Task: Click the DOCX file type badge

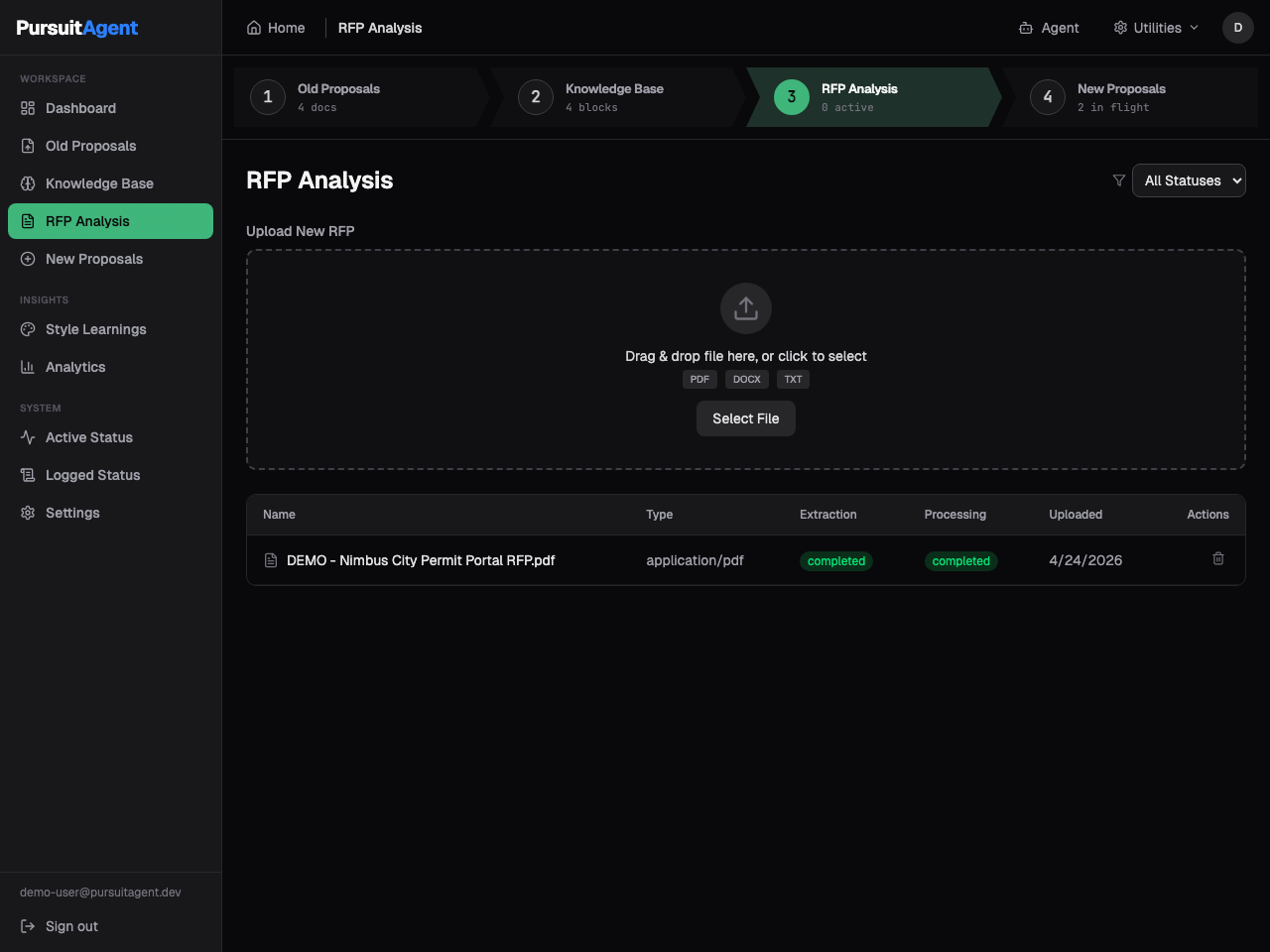Action: click(747, 379)
